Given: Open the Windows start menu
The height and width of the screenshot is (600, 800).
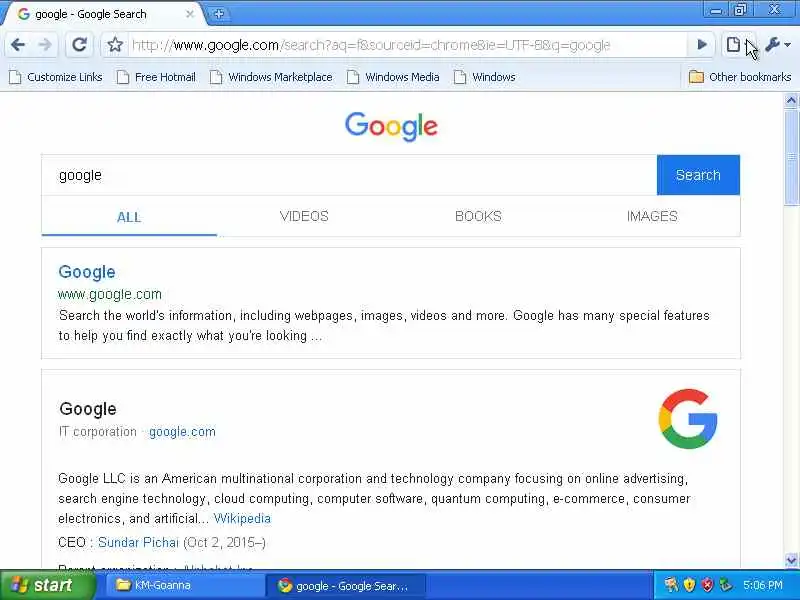Looking at the screenshot, I should point(48,585).
